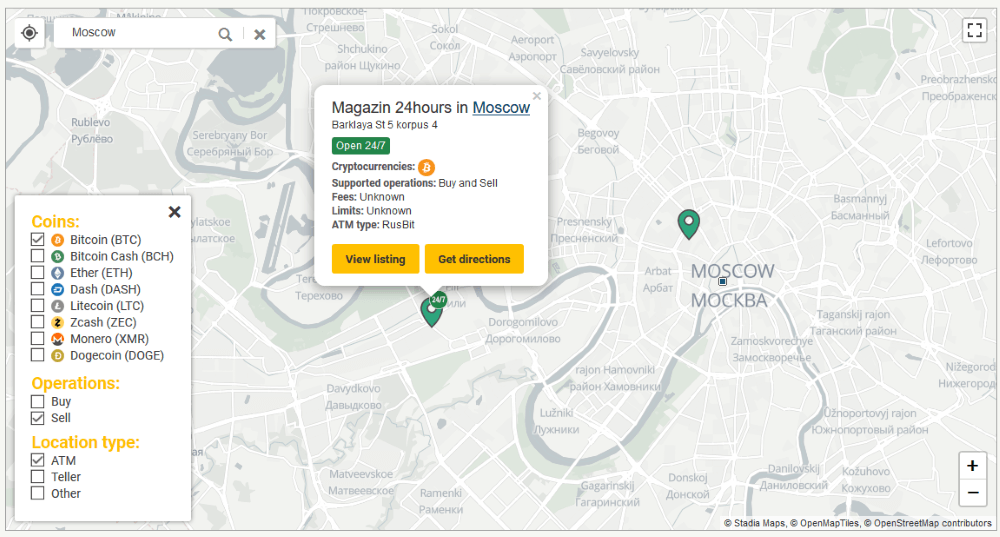Select the green map pin near Presnensky
Image resolution: width=1000 pixels, height=537 pixels.
tap(689, 224)
